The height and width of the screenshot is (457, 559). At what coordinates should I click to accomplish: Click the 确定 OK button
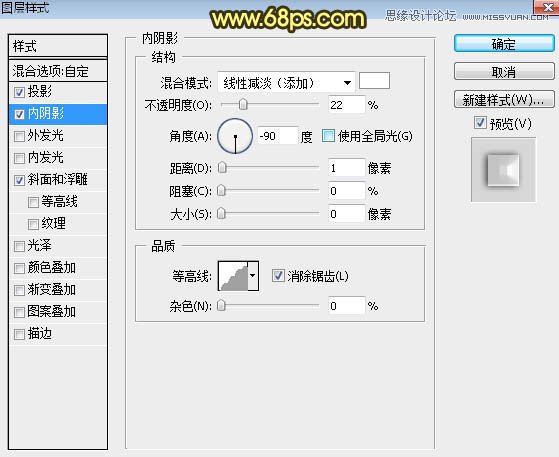point(504,43)
